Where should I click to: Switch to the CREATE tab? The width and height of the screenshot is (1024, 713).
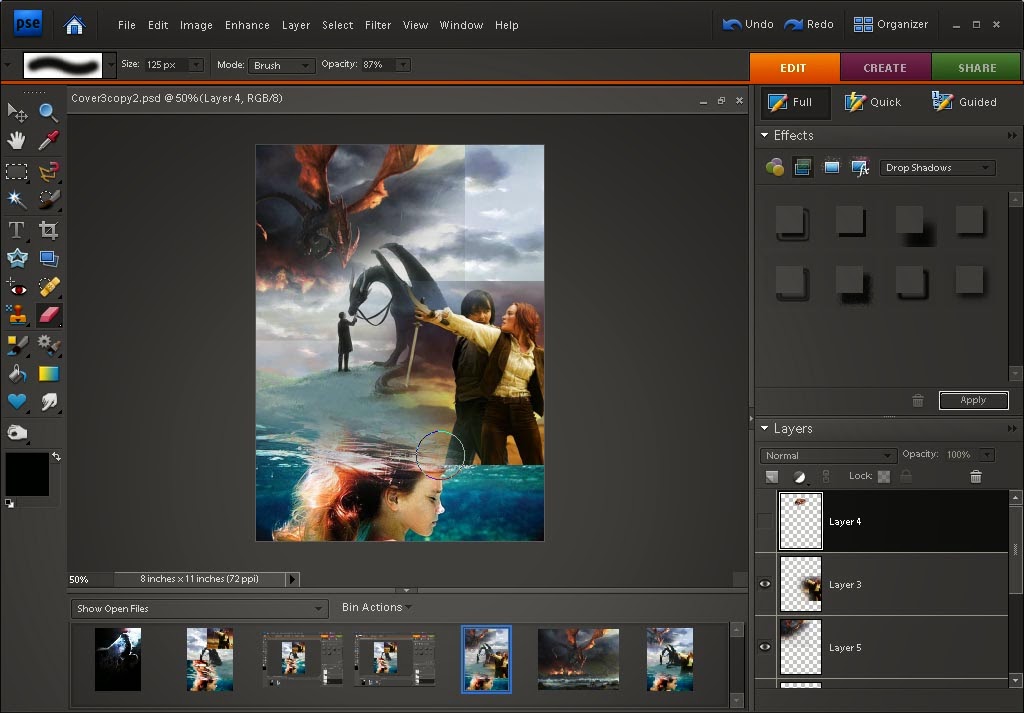pyautogui.click(x=884, y=68)
